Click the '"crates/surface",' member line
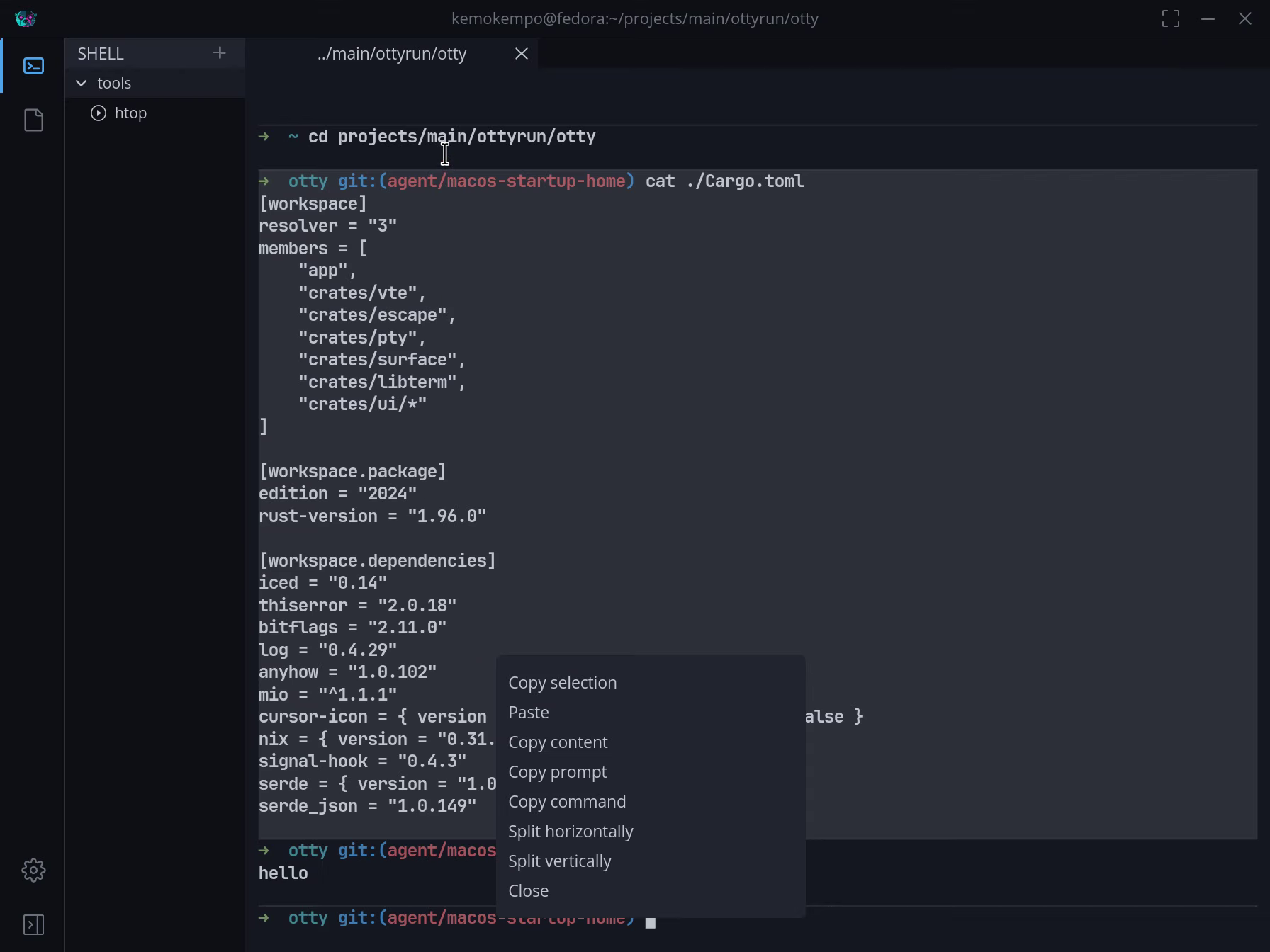 pyautogui.click(x=382, y=360)
